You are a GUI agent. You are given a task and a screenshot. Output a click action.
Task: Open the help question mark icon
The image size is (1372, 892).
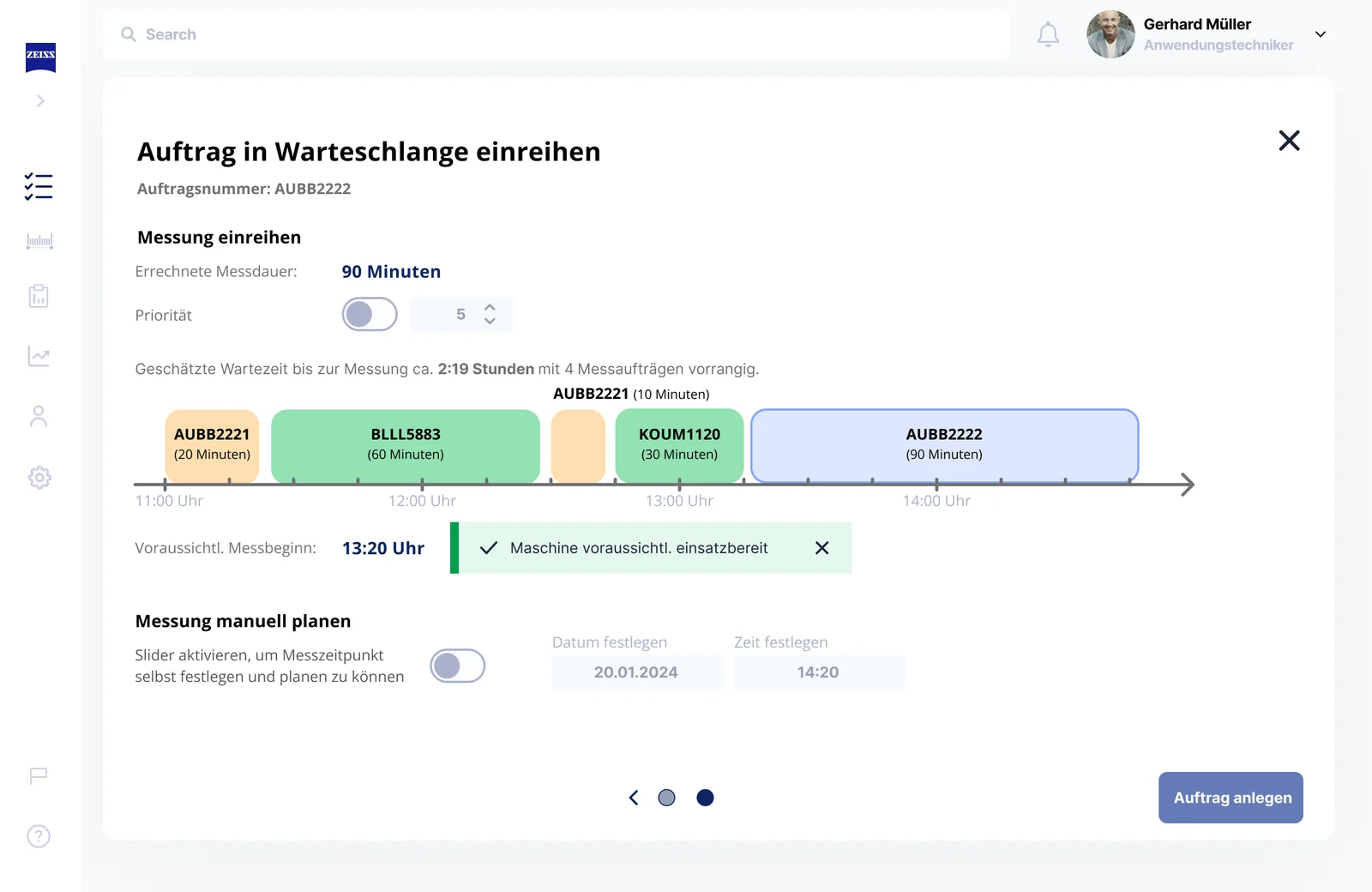click(x=39, y=836)
